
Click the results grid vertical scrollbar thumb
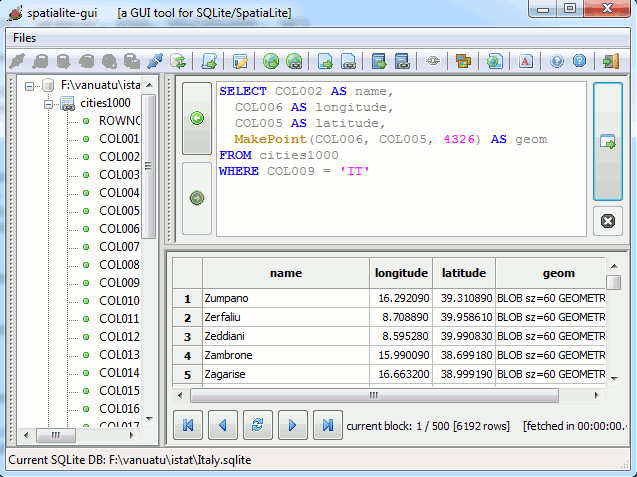point(614,282)
